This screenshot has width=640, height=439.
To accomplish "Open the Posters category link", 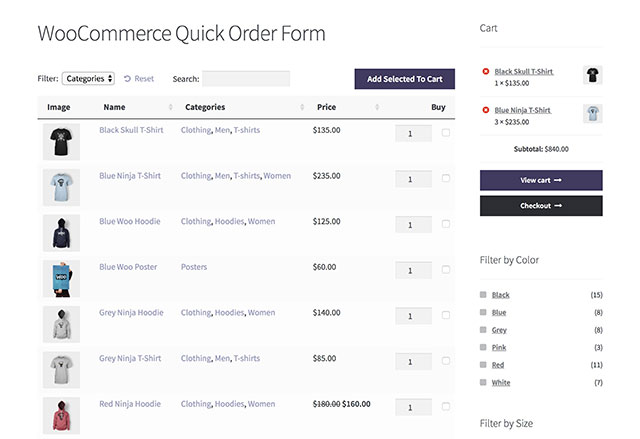I will coord(194,267).
